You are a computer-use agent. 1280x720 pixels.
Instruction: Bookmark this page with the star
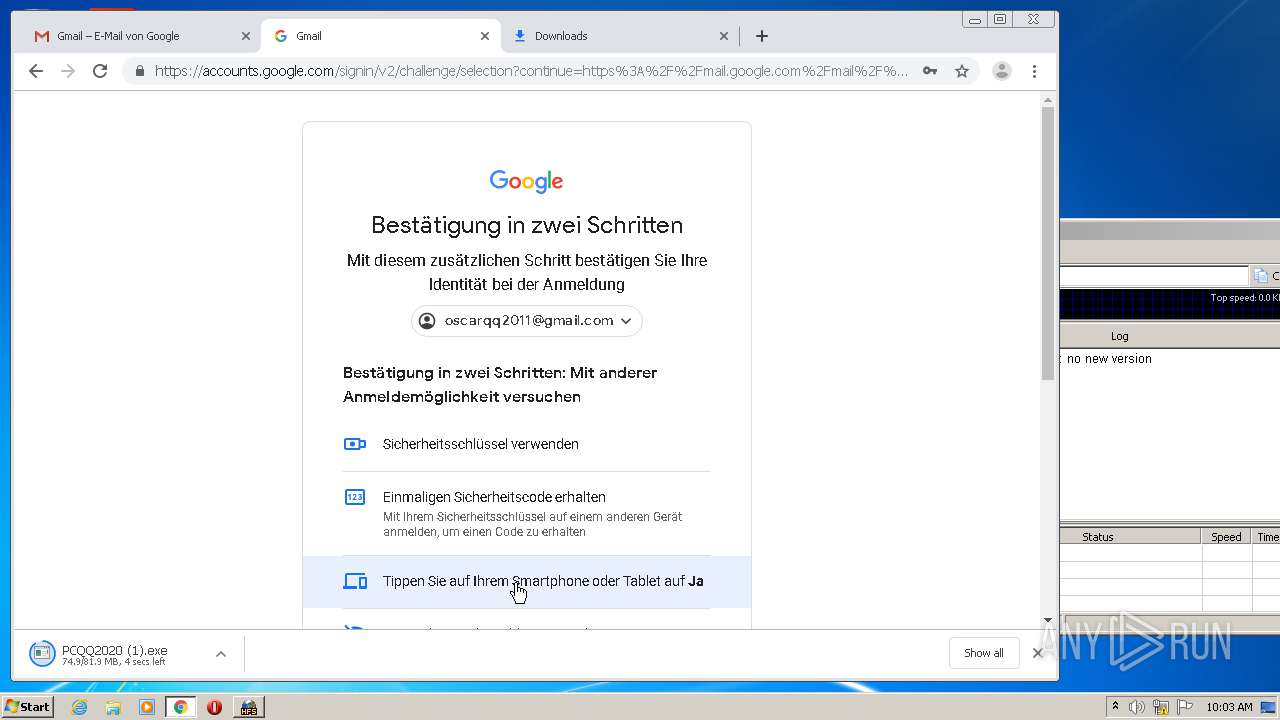pyautogui.click(x=962, y=71)
